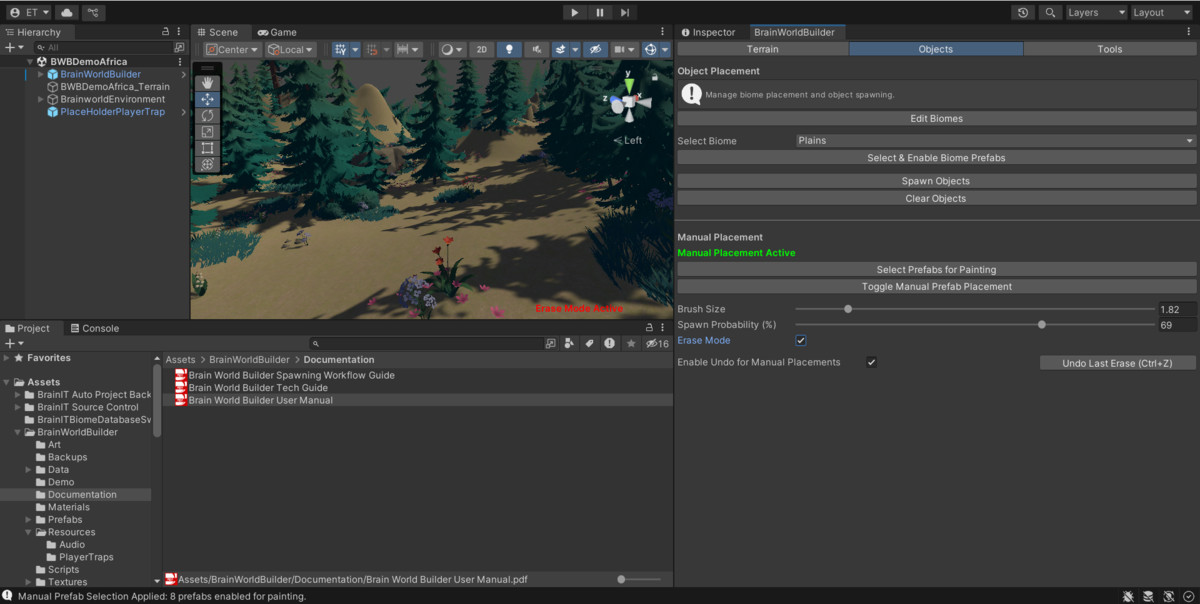
Task: Click Toggle Manual Prefab Placement button
Action: (936, 287)
